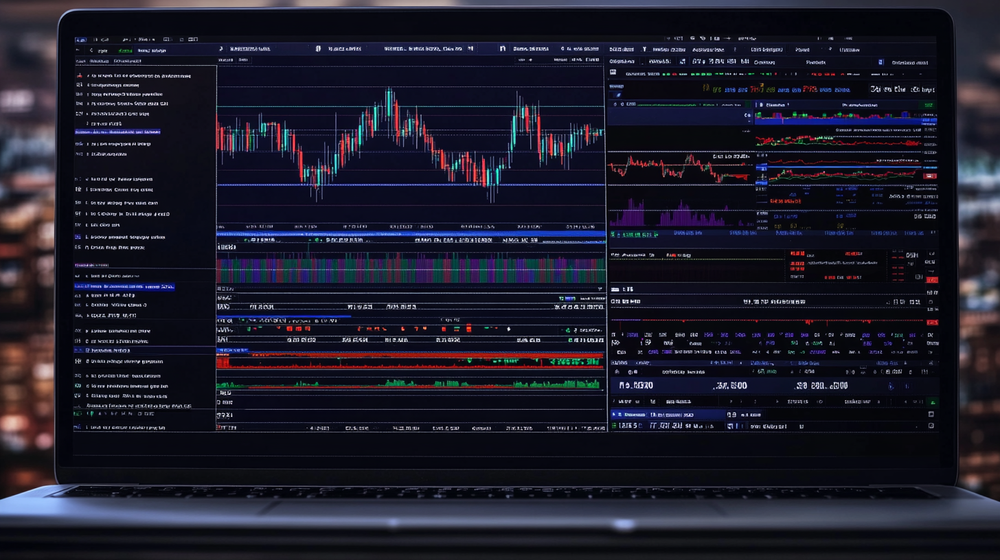Click the first large price figure at bottom right
Image resolution: width=1000 pixels, height=560 pixels.
pos(635,384)
